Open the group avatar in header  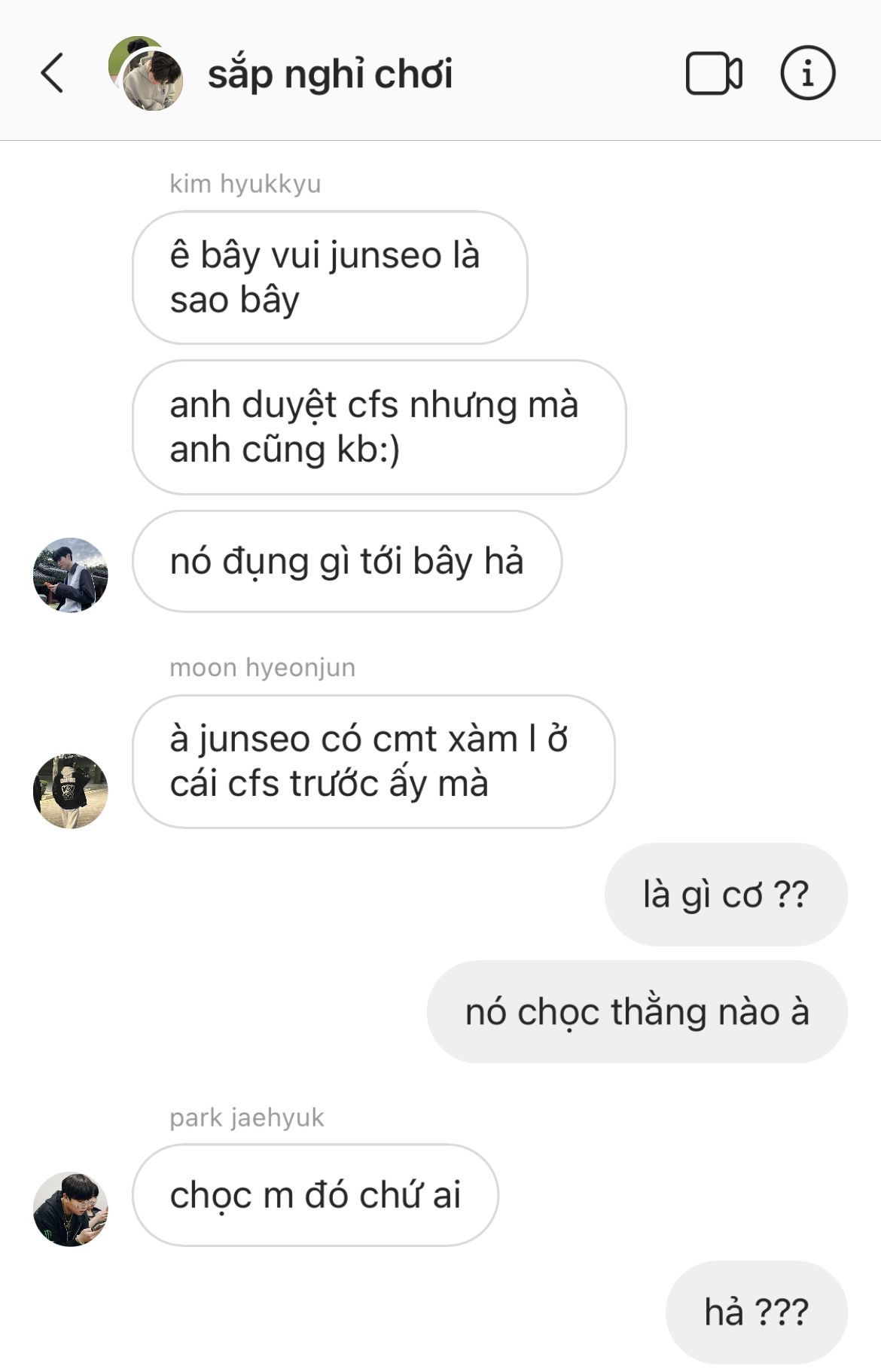tap(145, 73)
